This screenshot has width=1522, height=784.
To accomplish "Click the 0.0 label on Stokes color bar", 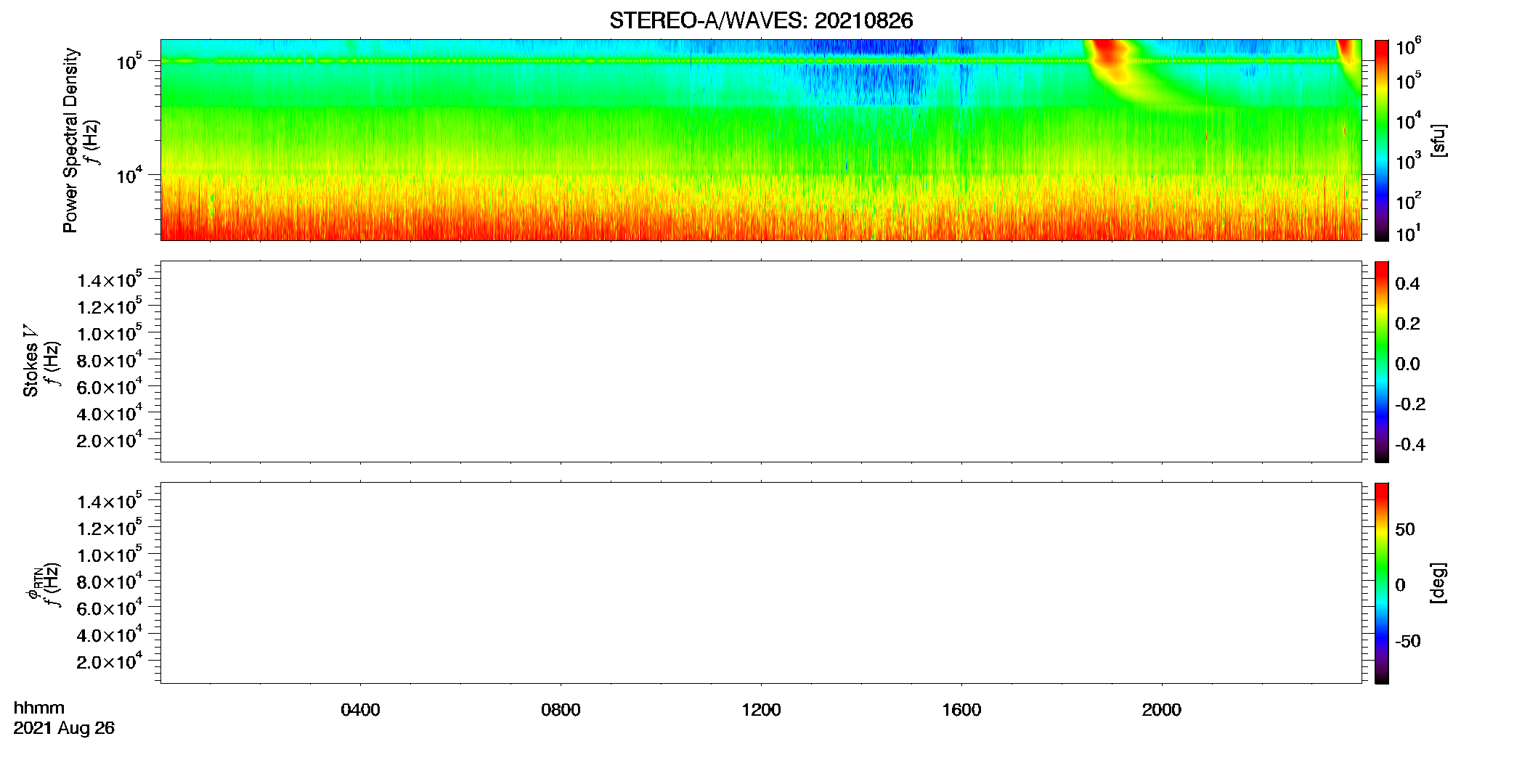I will tap(1407, 364).
